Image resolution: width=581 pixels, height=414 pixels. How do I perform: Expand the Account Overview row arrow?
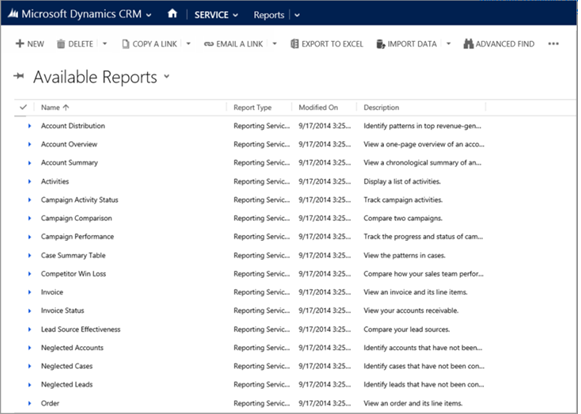30,145
